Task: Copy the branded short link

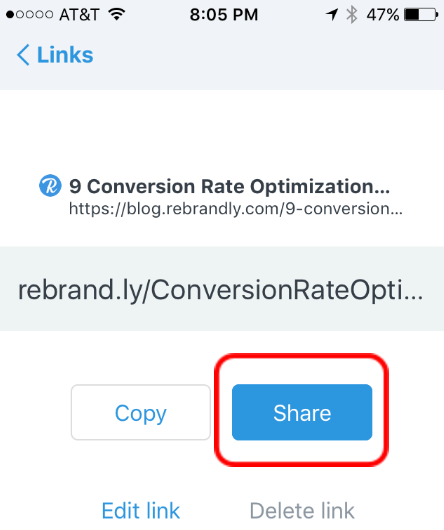Action: pos(141,412)
